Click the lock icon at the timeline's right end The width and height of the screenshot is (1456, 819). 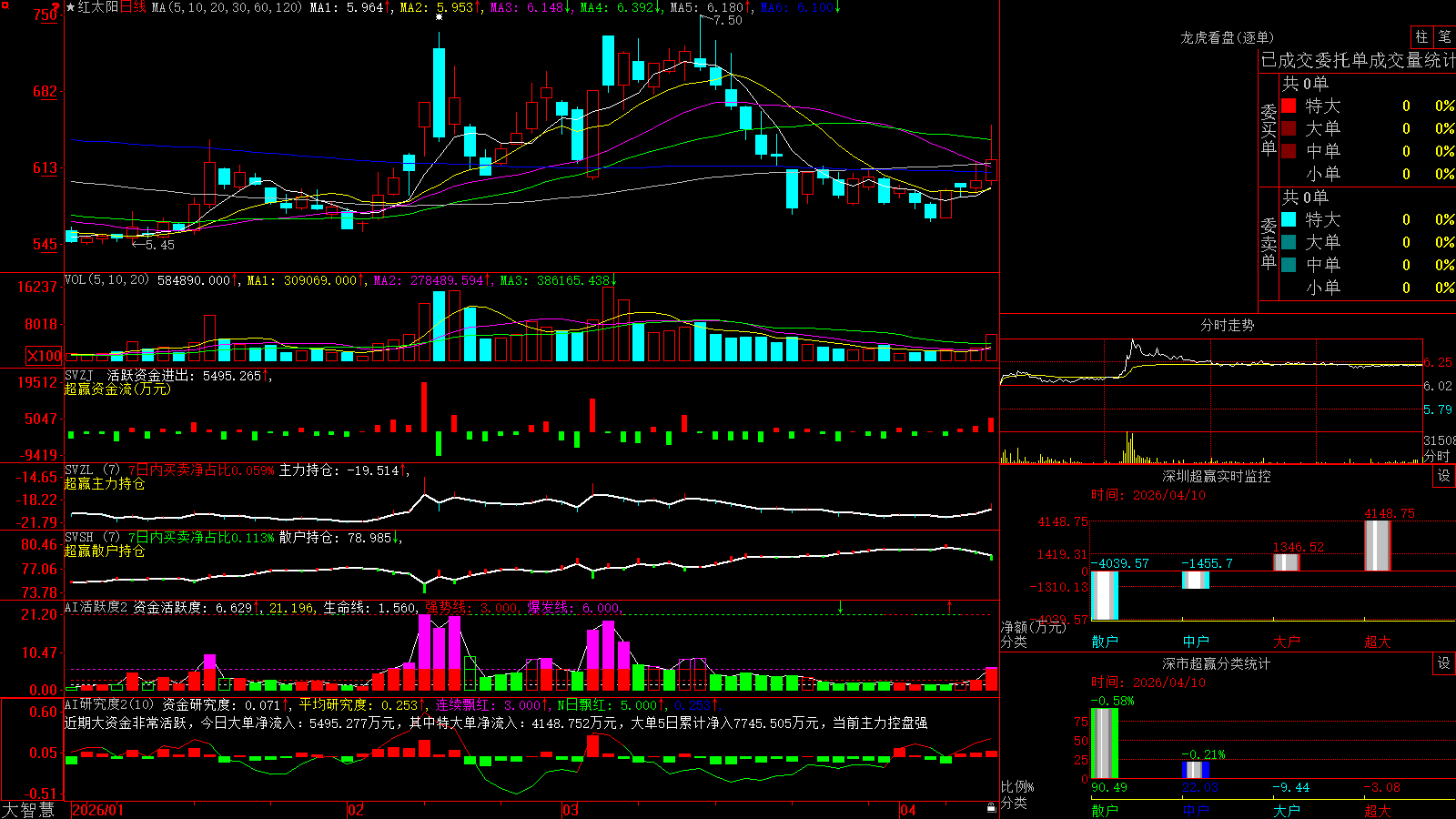pos(991,808)
